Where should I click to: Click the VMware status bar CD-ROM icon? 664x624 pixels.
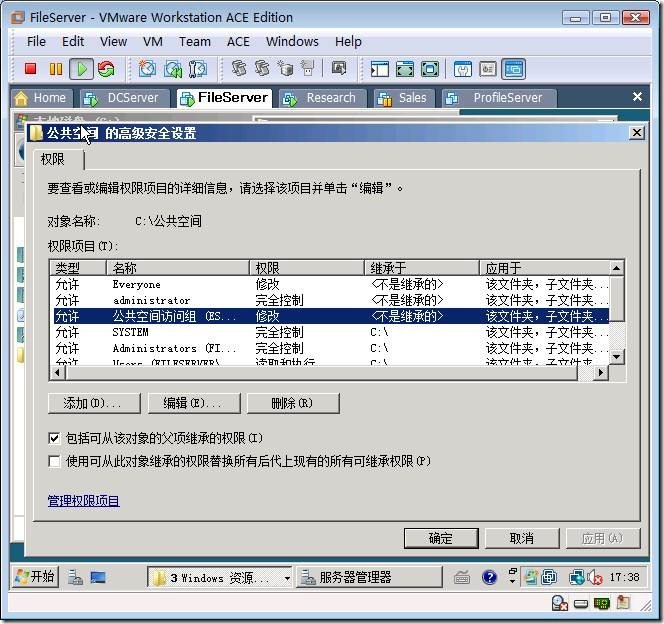(559, 603)
